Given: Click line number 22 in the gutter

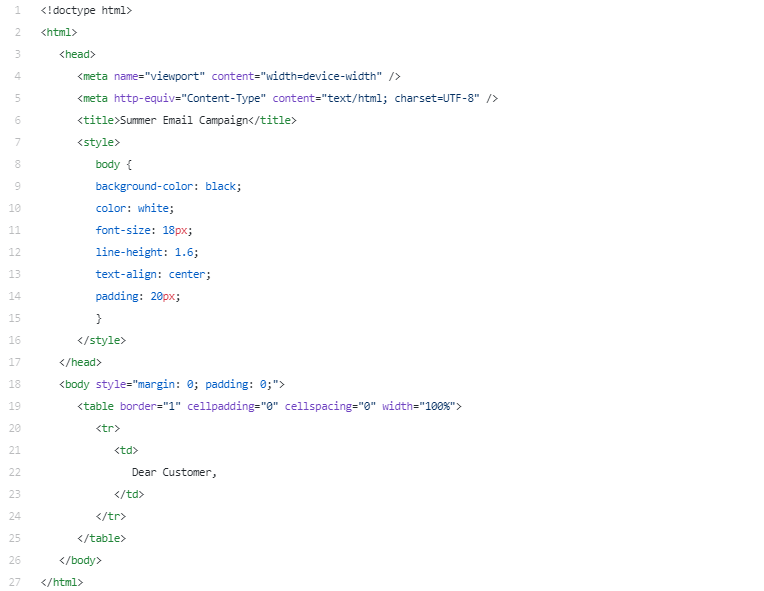Looking at the screenshot, I should (x=15, y=473).
